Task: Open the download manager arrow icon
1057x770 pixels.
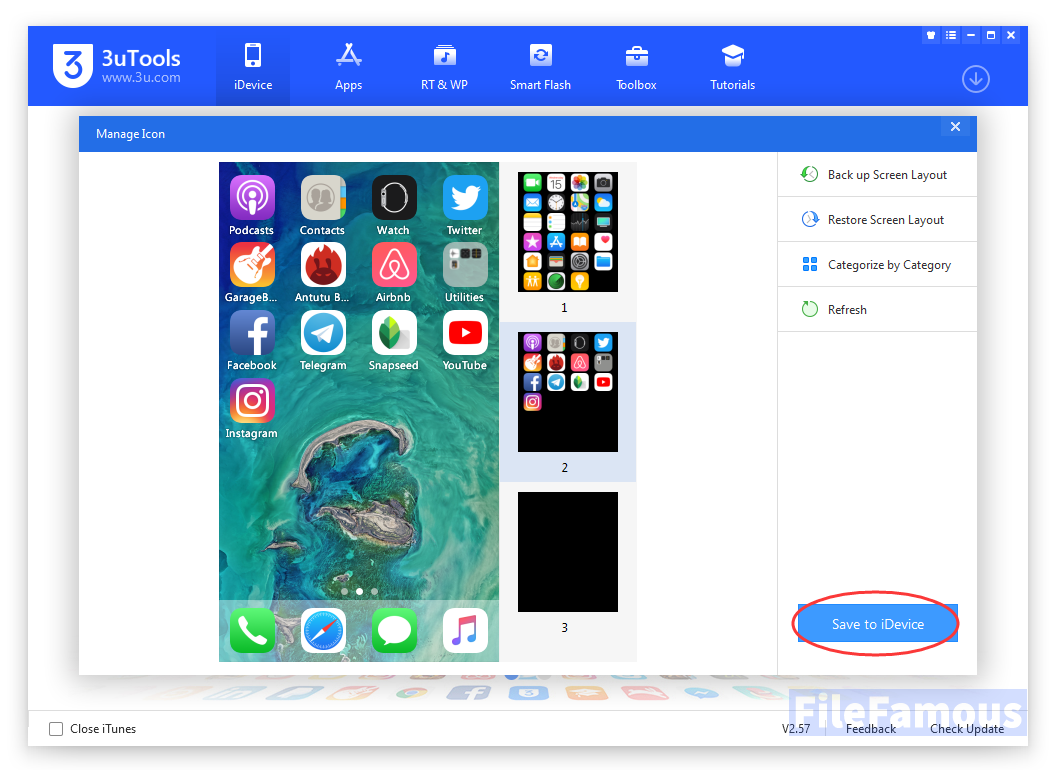Action: (x=975, y=80)
